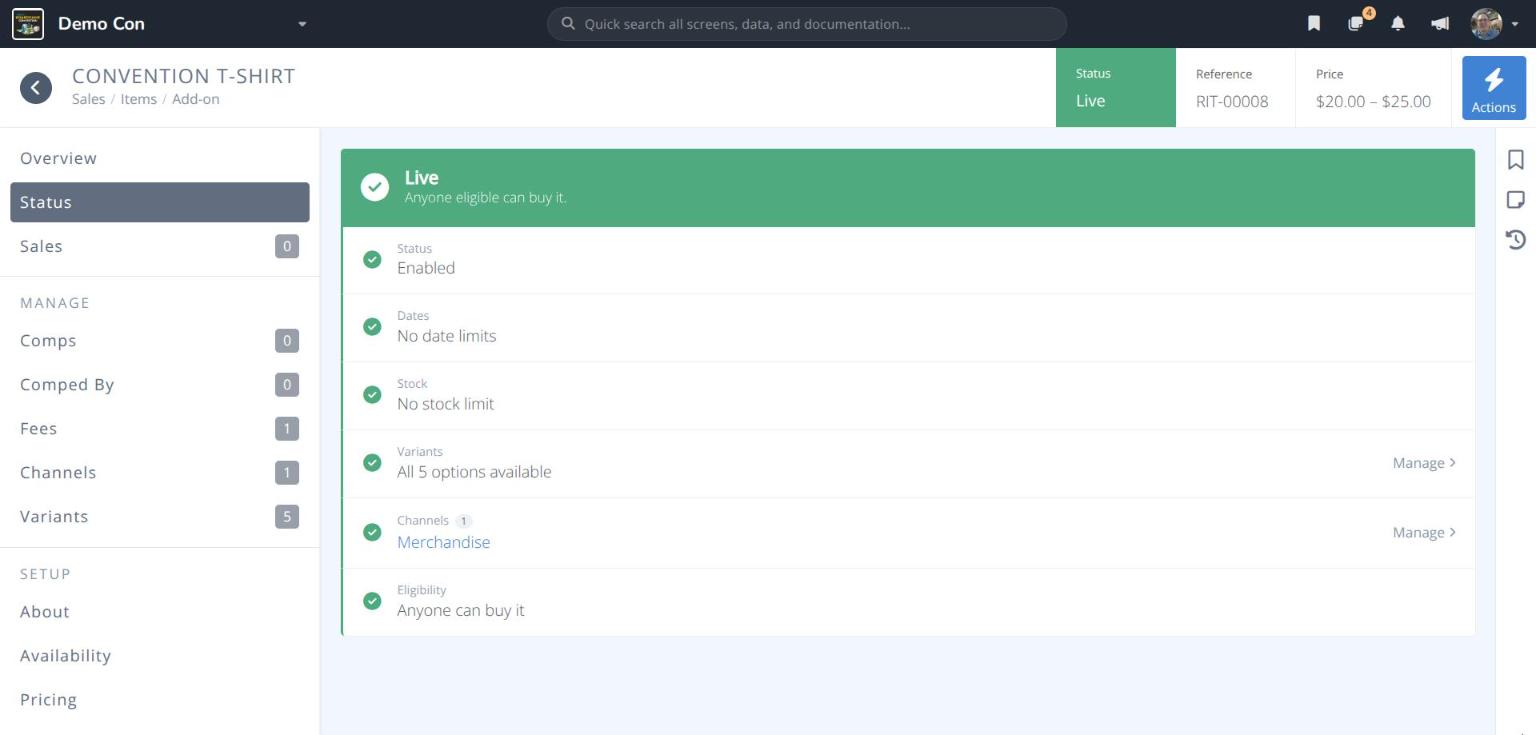Click the Dates row check icon
The width and height of the screenshot is (1536, 735).
pos(372,327)
